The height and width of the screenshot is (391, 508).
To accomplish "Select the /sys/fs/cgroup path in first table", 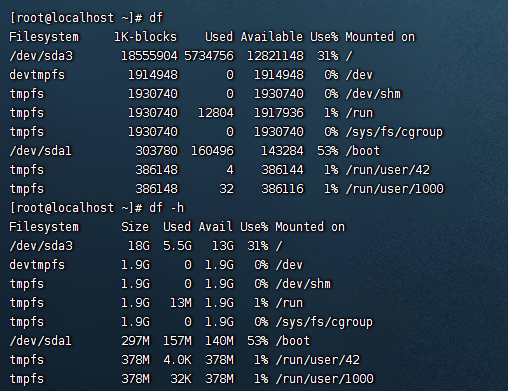I will click(394, 132).
